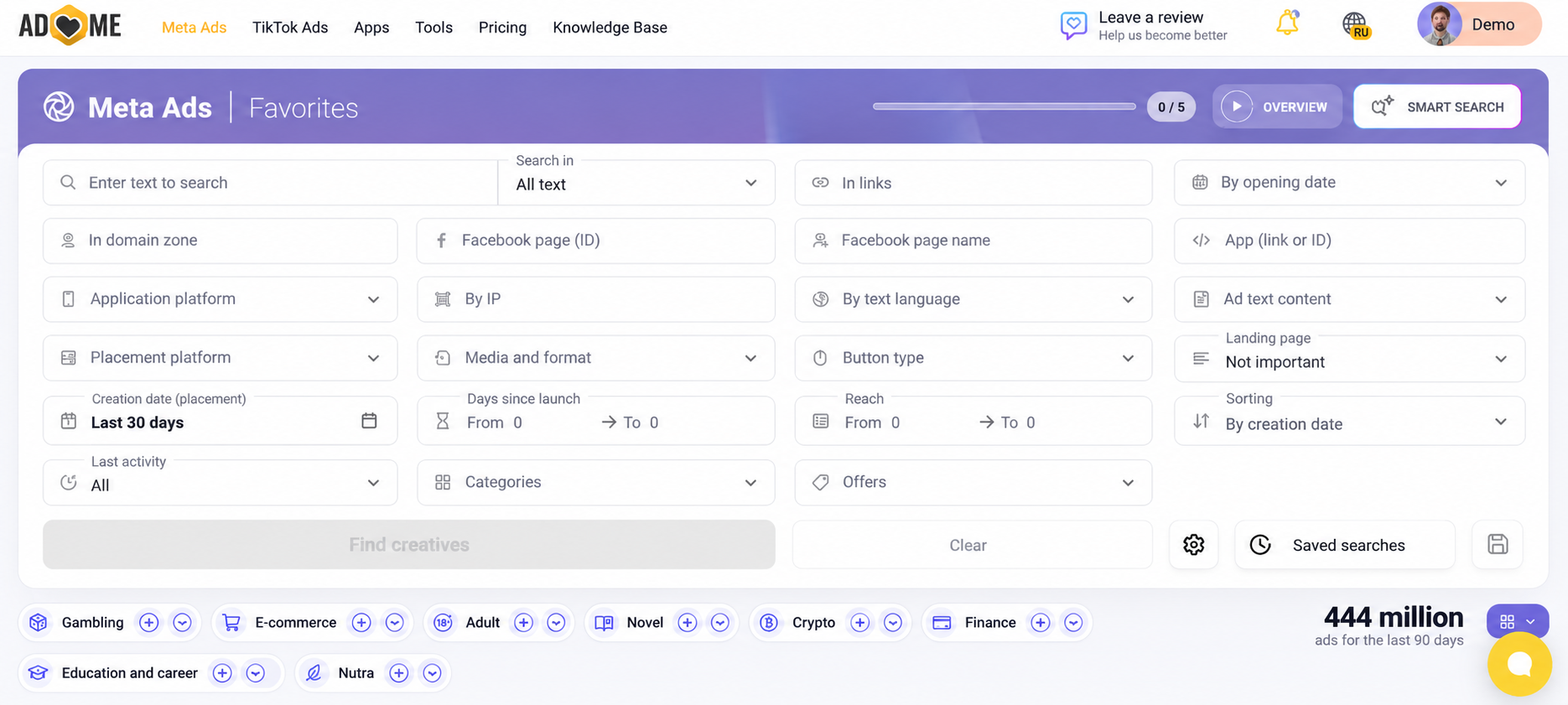The image size is (1568, 705).
Task: Expand the Sorting By creation date dropdown
Action: pos(1349,421)
